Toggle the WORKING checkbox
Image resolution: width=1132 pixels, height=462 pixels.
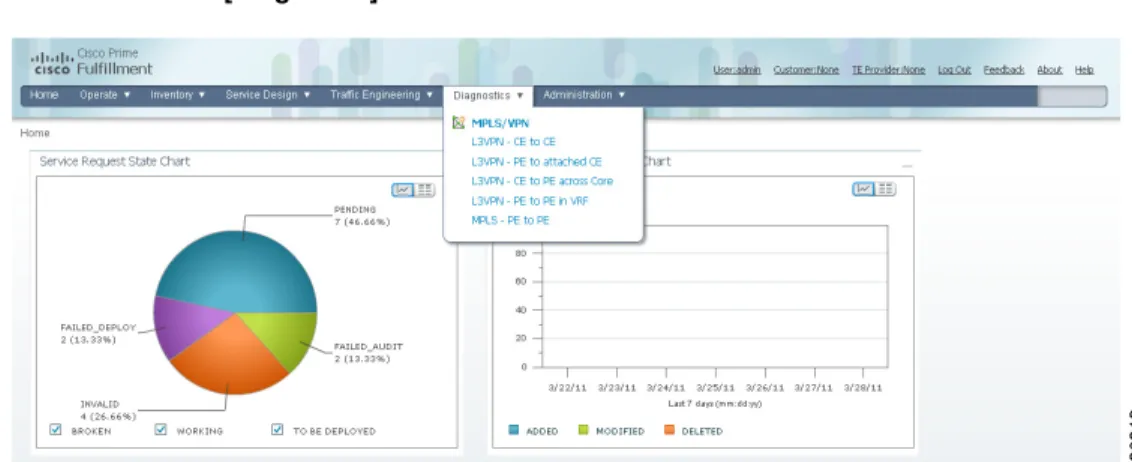[161, 430]
